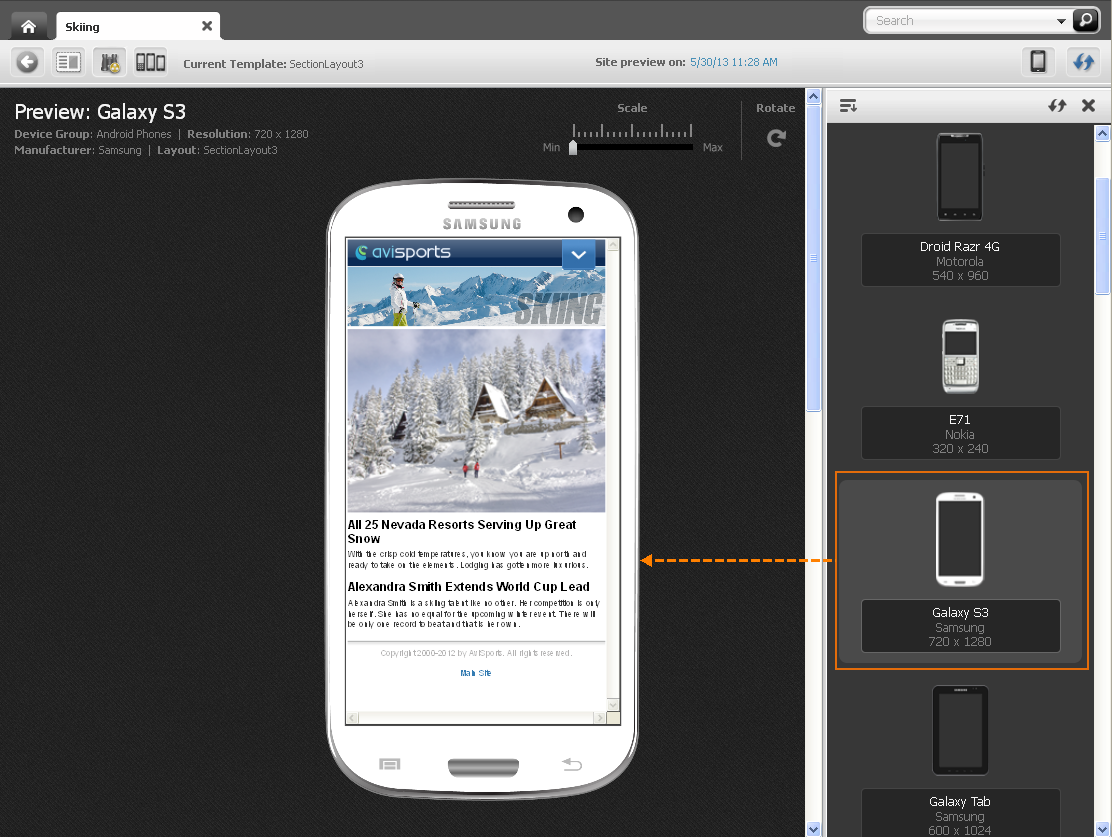
Task: Tap the phone's back hardware key
Action: pos(572,764)
